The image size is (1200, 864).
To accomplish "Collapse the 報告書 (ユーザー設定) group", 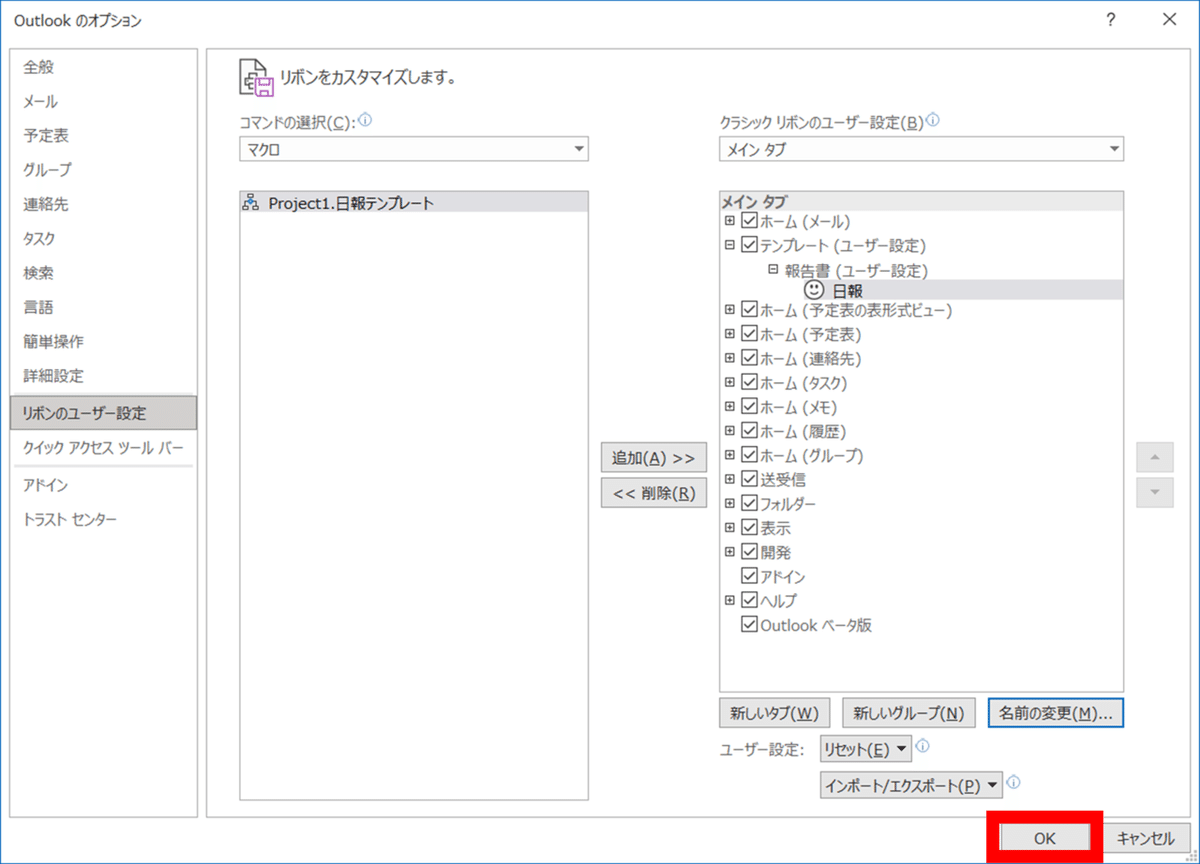I will coord(773,270).
